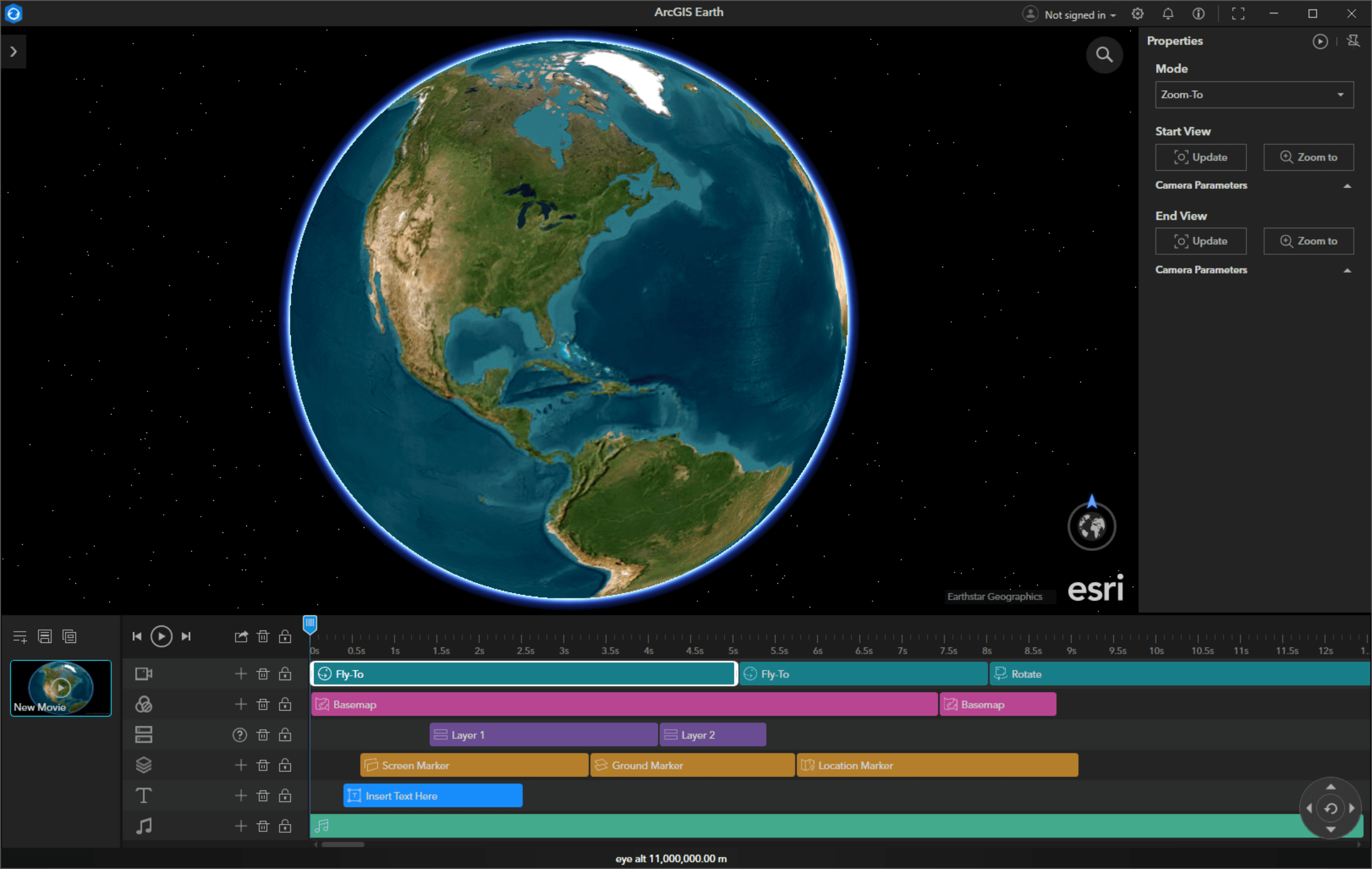Open ArcGIS Earth settings gear

click(x=1138, y=14)
